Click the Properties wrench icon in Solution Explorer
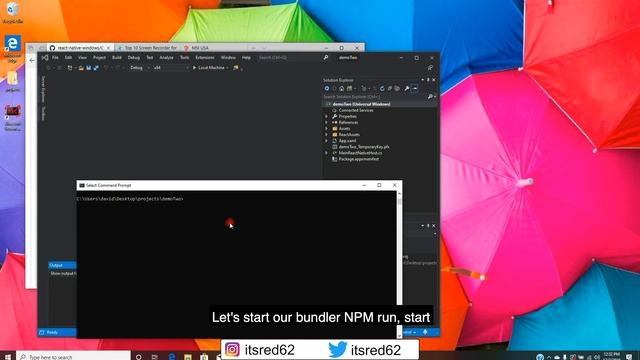 pyautogui.click(x=407, y=88)
